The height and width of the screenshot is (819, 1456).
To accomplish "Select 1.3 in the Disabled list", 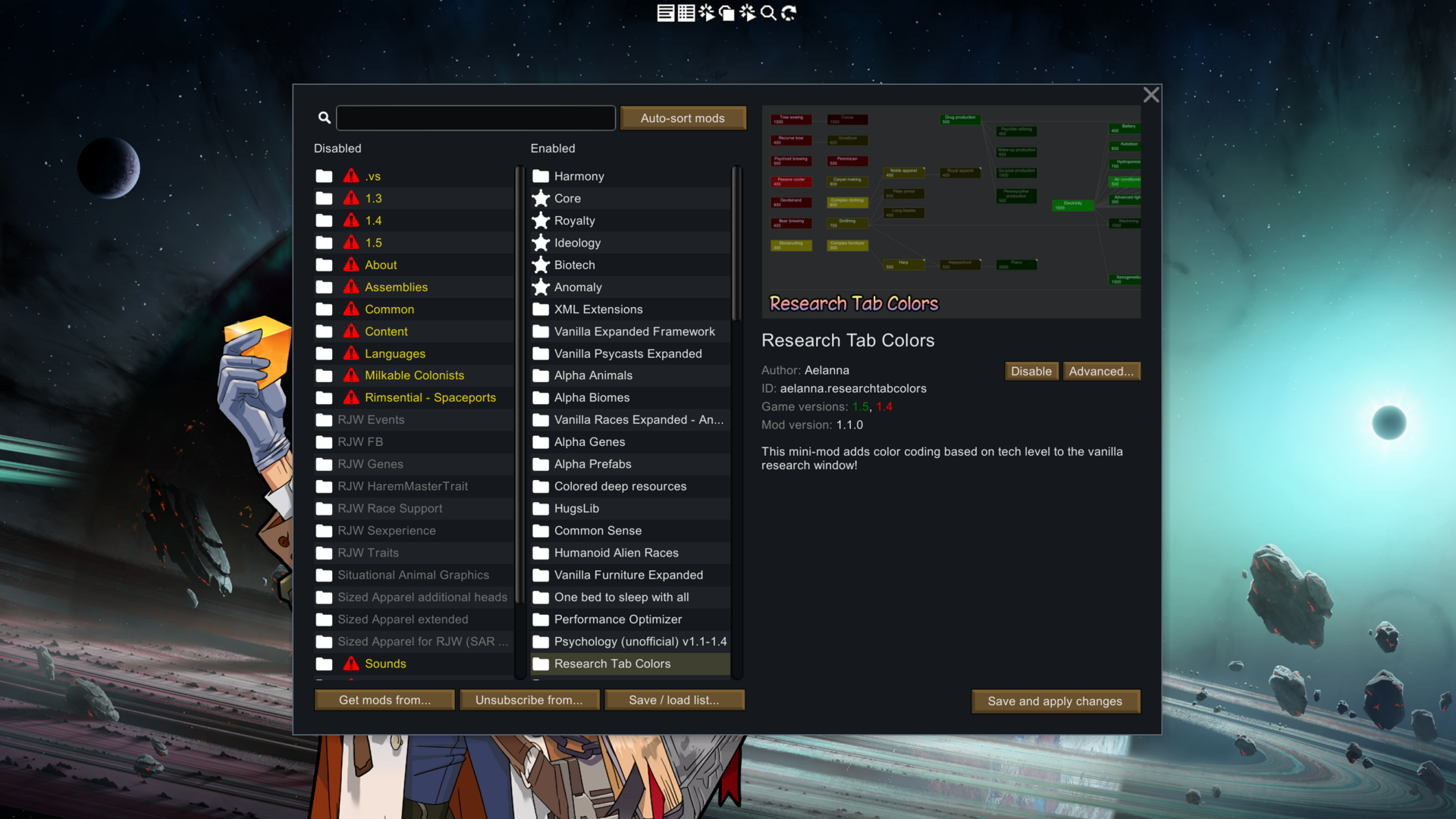I will tap(414, 198).
